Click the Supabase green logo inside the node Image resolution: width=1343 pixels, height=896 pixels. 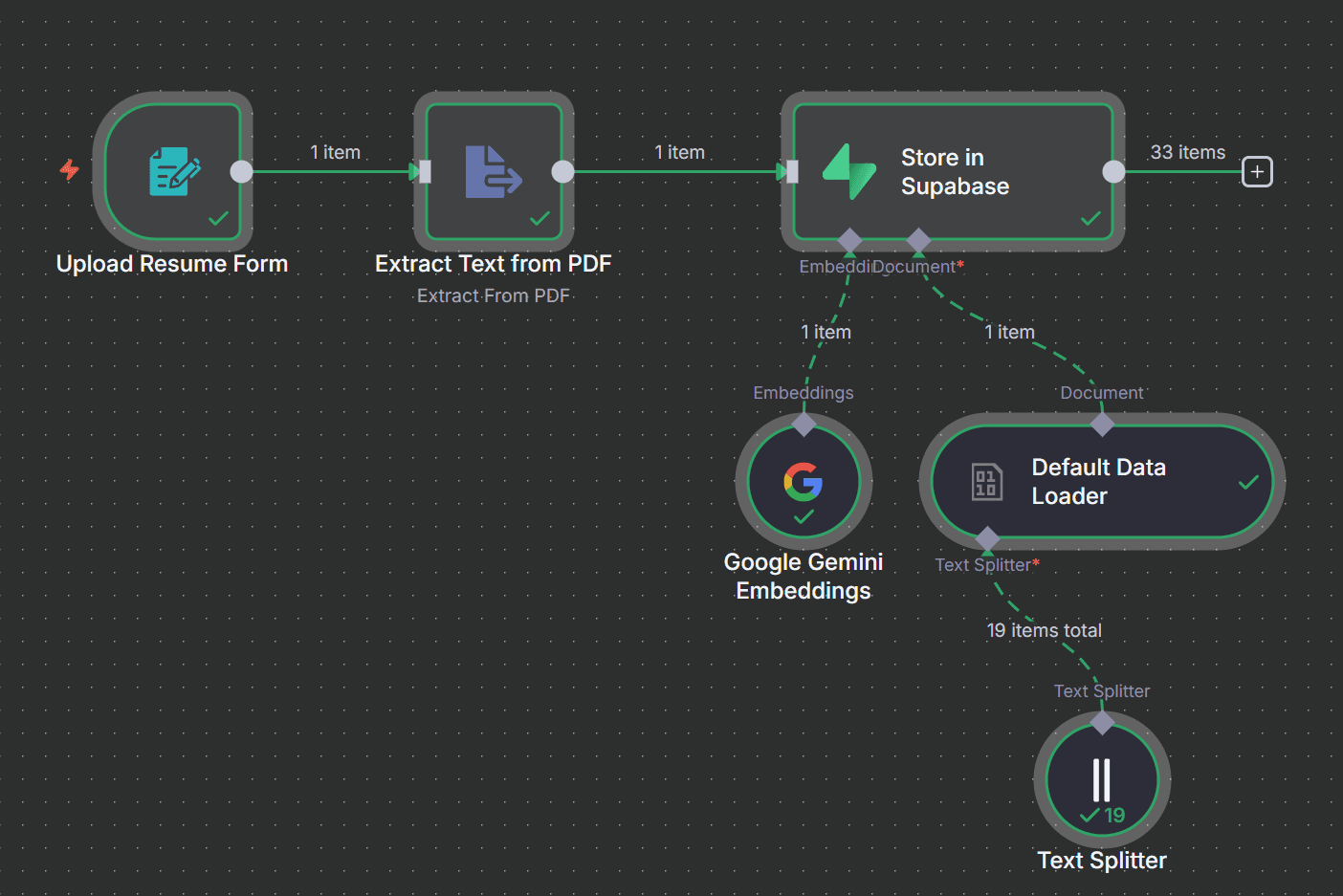click(x=848, y=173)
